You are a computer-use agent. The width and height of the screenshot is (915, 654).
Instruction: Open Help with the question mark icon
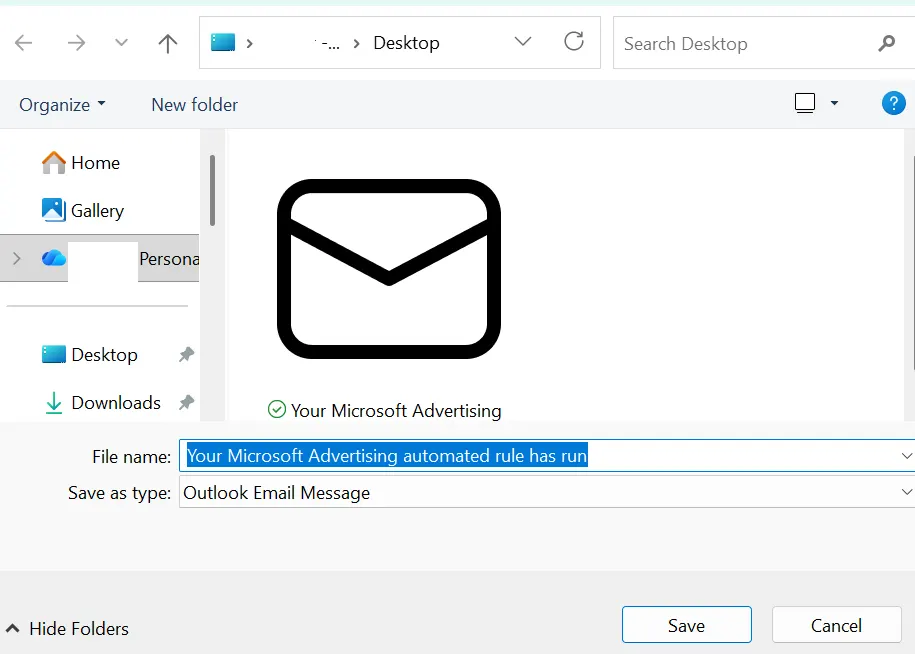[893, 103]
